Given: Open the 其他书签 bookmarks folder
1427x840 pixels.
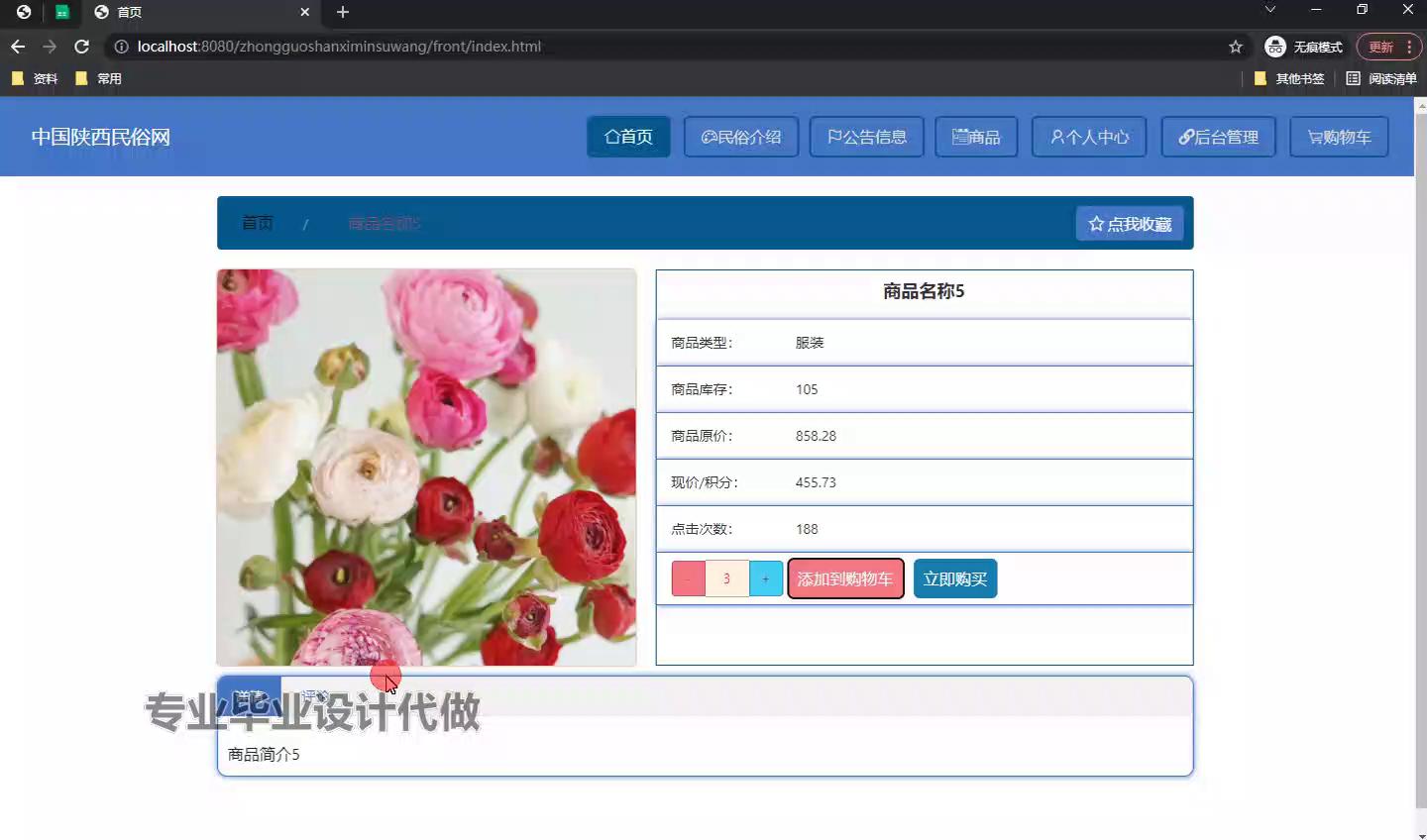Looking at the screenshot, I should 1289,78.
